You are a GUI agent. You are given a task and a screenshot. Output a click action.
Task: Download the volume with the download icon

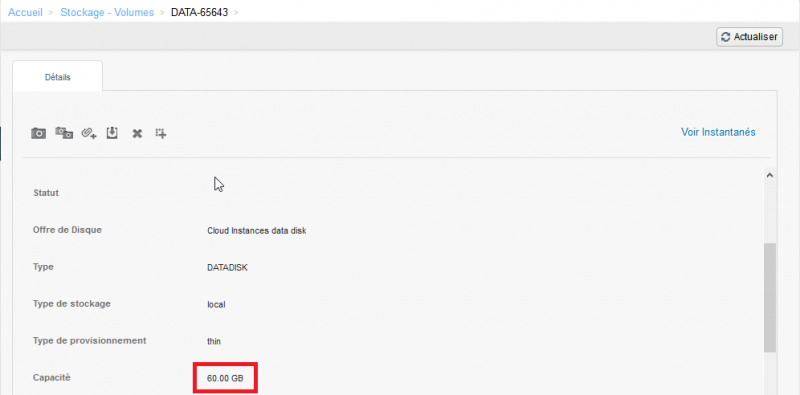(x=112, y=133)
